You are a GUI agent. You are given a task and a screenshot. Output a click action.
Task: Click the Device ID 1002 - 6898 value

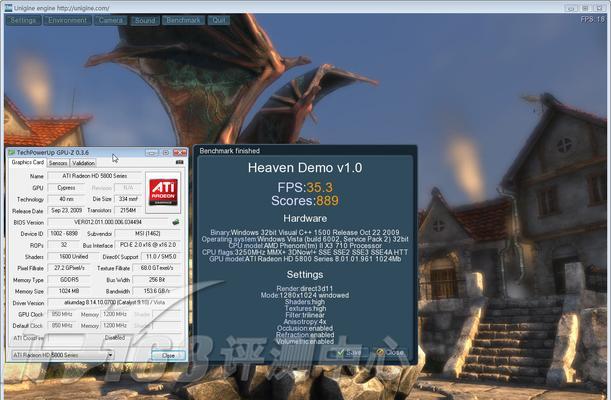(x=64, y=234)
